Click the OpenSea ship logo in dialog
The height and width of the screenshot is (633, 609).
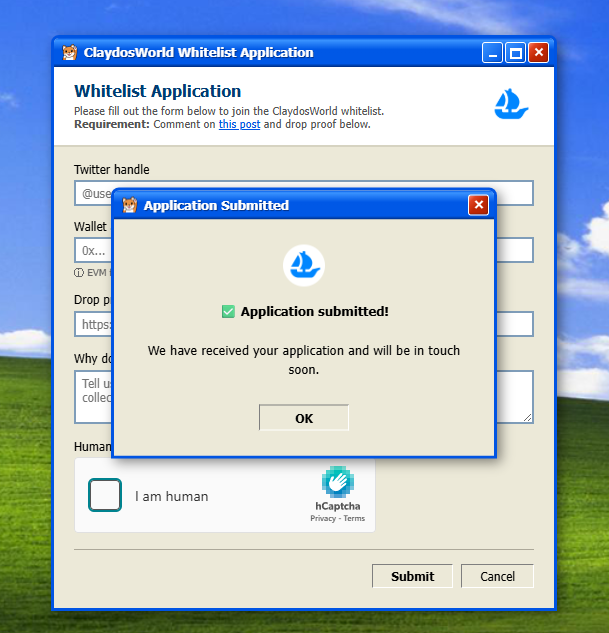(304, 265)
